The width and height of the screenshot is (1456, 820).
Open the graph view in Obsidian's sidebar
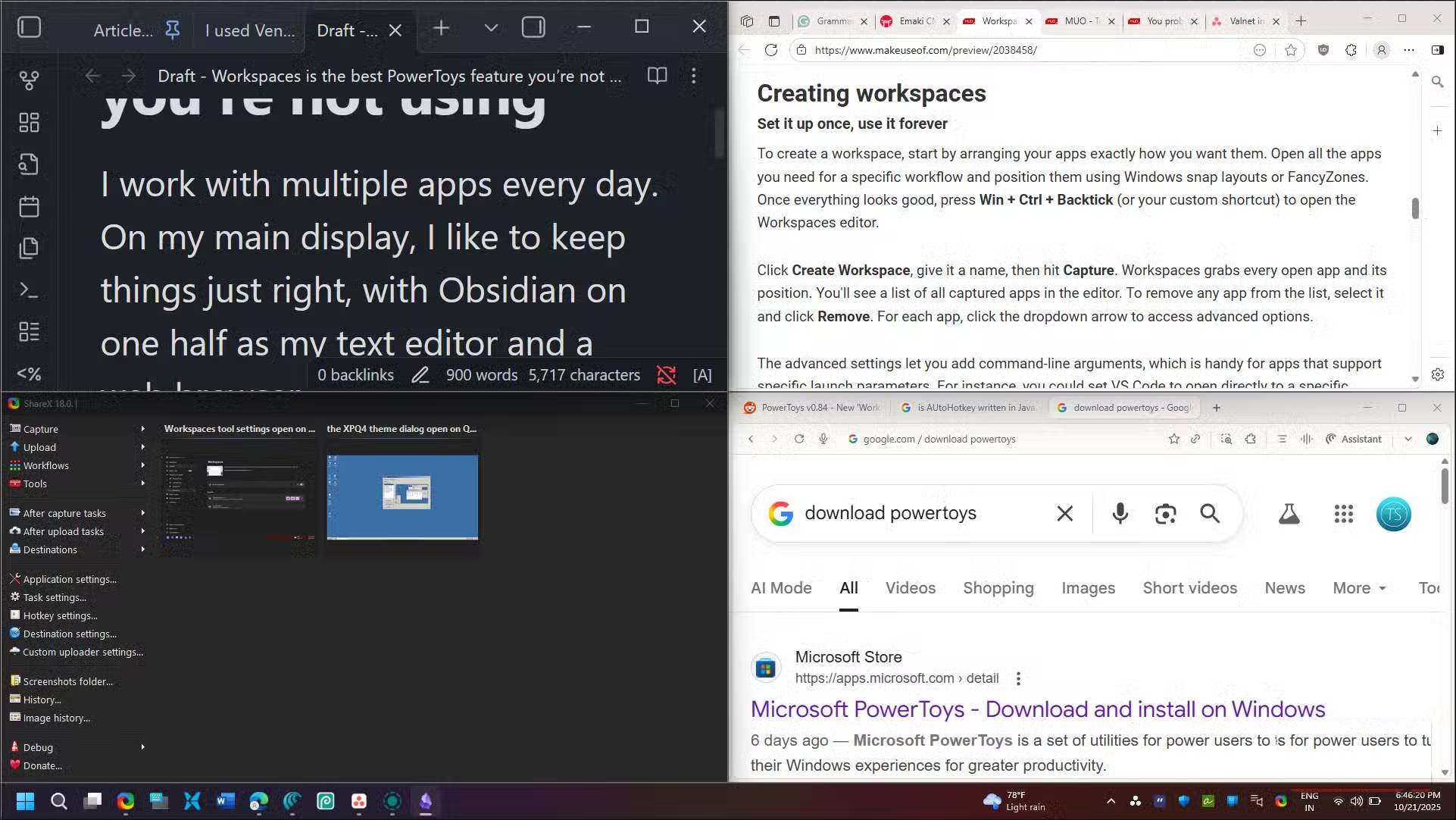coord(29,80)
